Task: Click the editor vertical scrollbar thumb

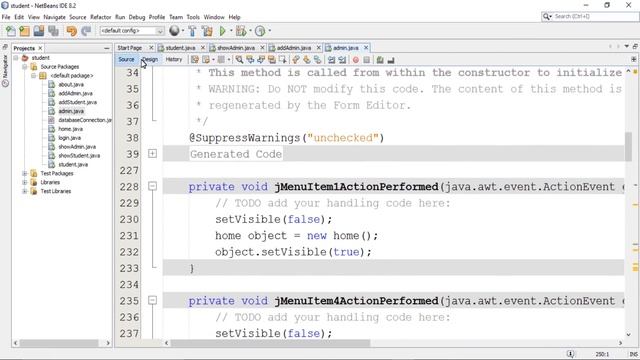Action: tap(628, 146)
